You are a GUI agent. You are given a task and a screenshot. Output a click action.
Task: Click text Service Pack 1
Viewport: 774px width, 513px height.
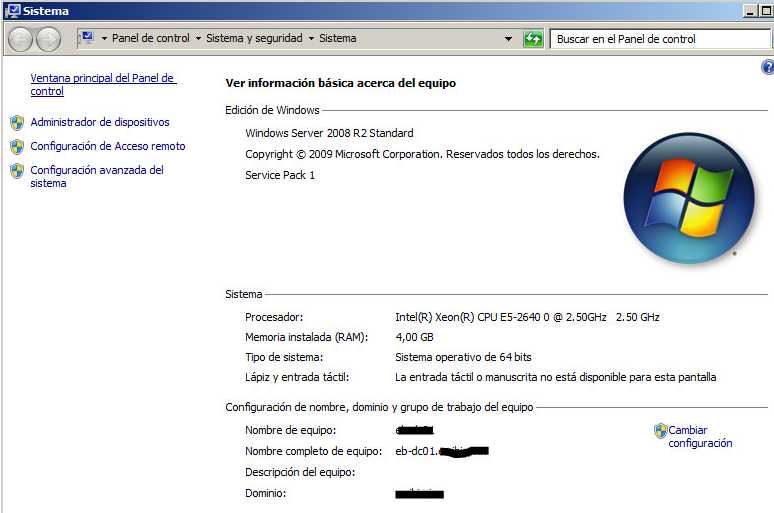pyautogui.click(x=280, y=175)
